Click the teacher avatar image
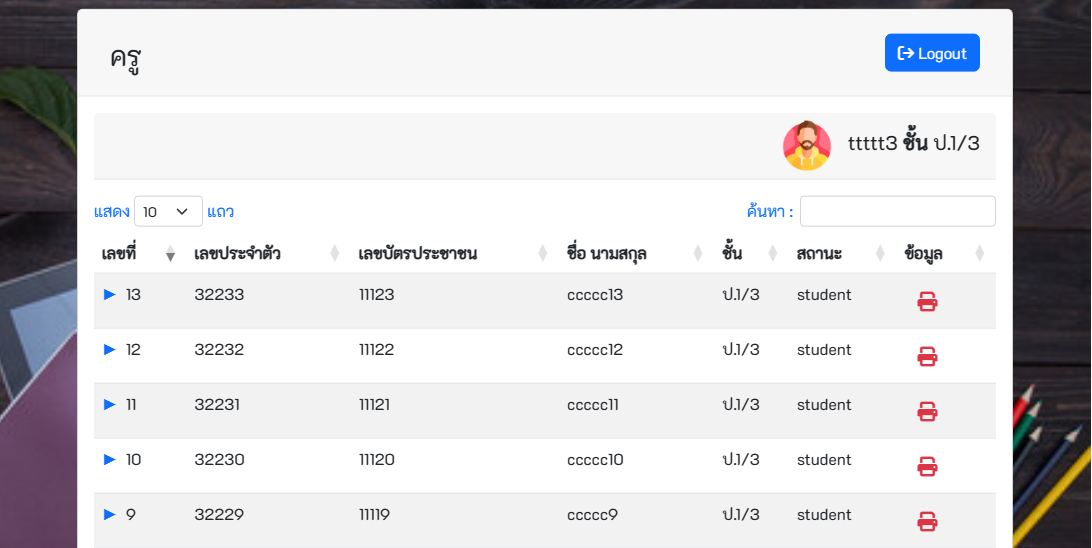The height and width of the screenshot is (548, 1092). (806, 146)
